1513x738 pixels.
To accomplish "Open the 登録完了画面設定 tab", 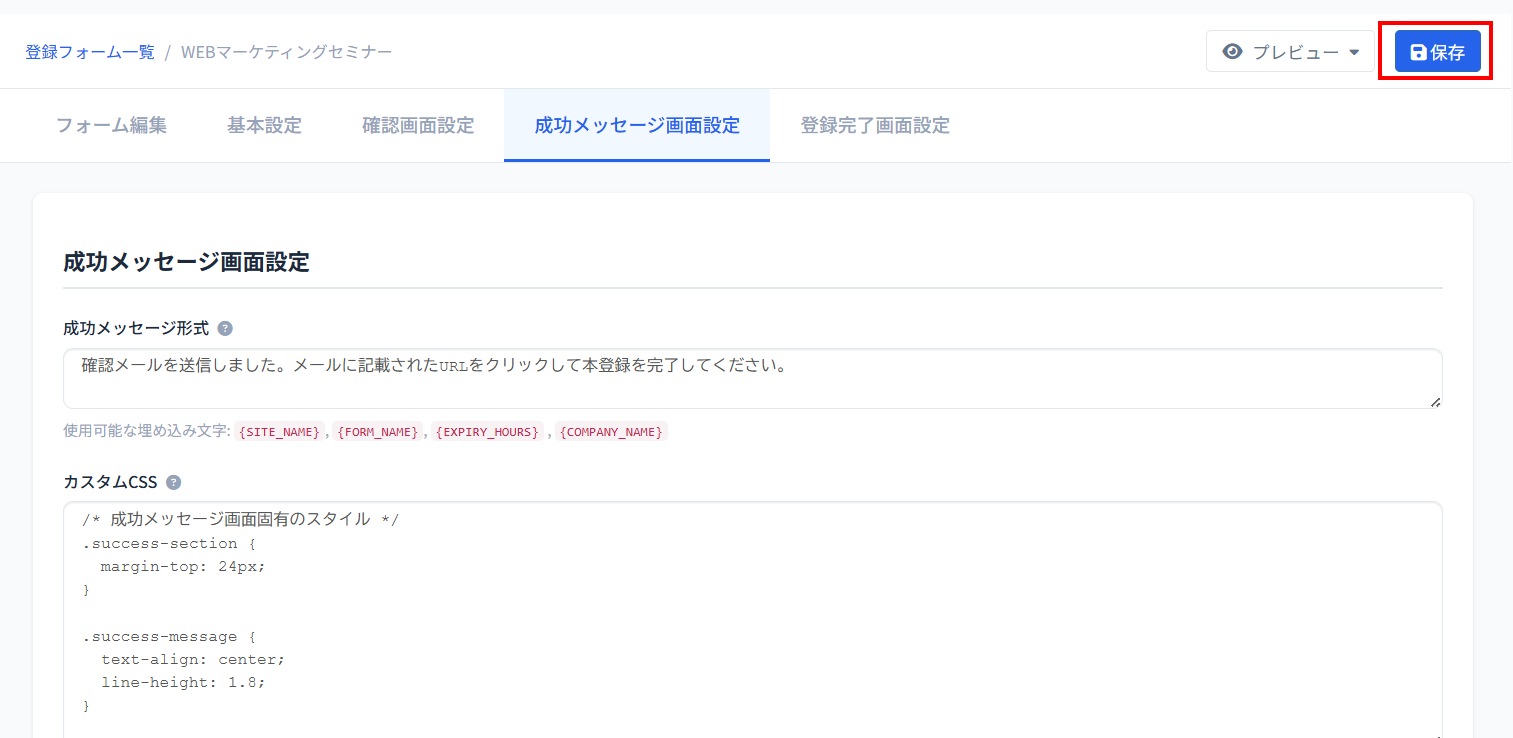I will [875, 126].
